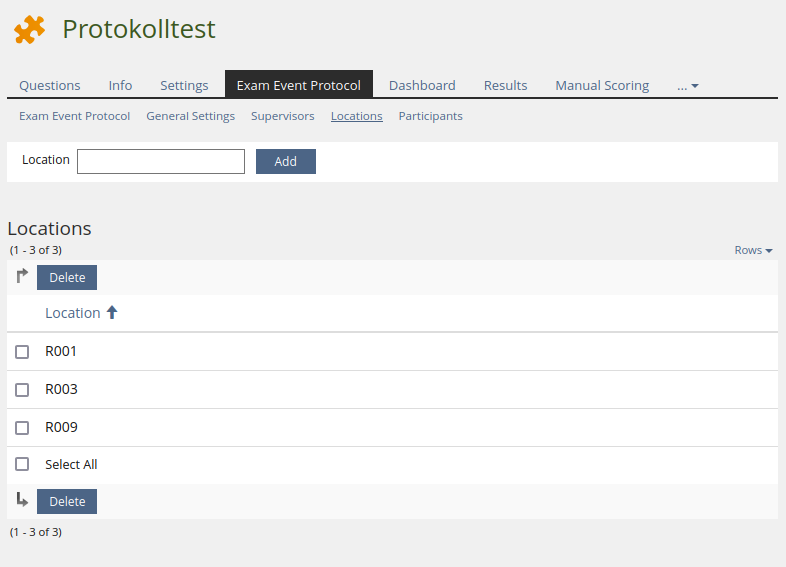Open the Manual Scoring tab
Image resolution: width=786 pixels, height=567 pixels.
pyautogui.click(x=602, y=86)
